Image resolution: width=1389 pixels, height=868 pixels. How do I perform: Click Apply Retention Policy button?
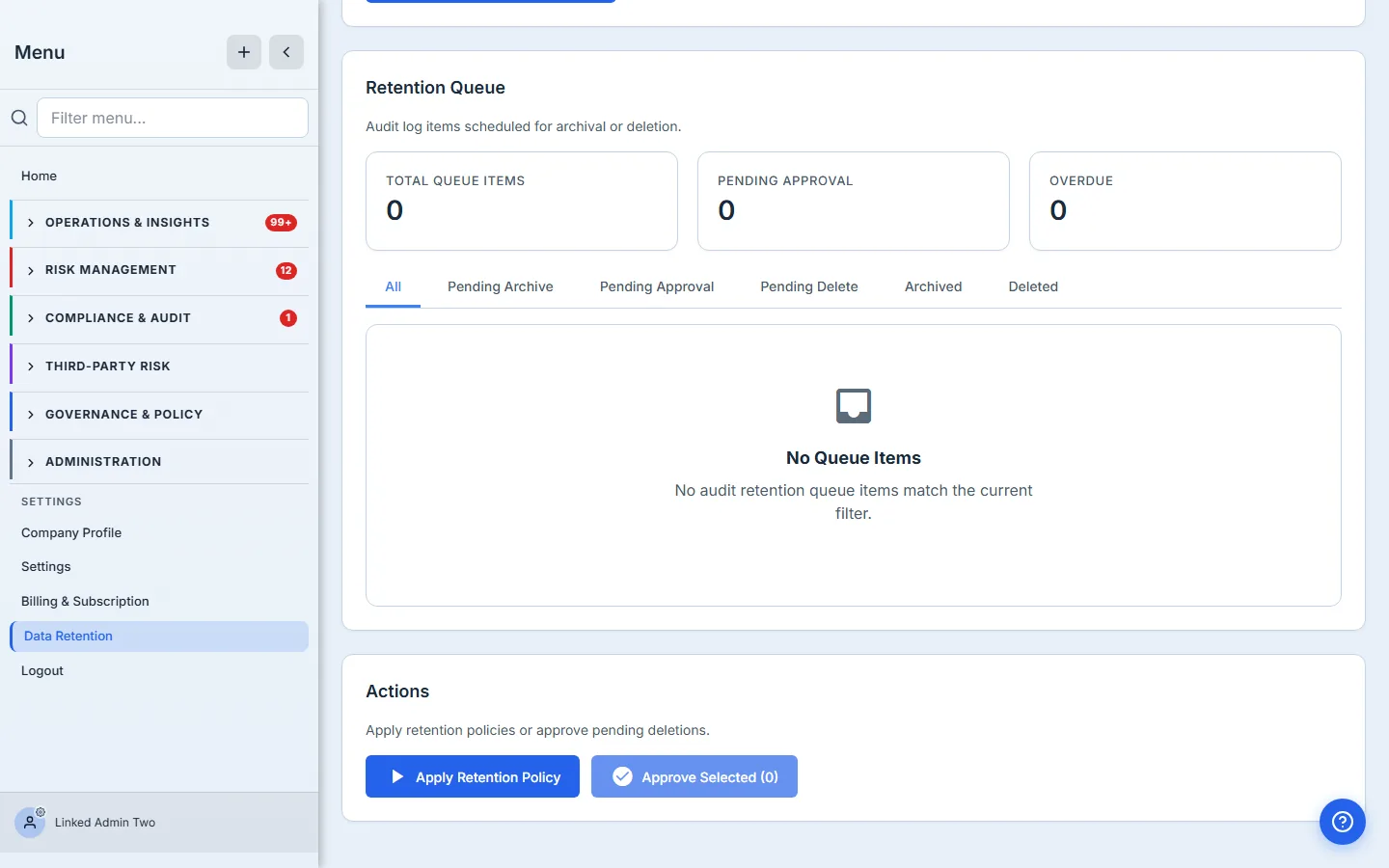[473, 776]
